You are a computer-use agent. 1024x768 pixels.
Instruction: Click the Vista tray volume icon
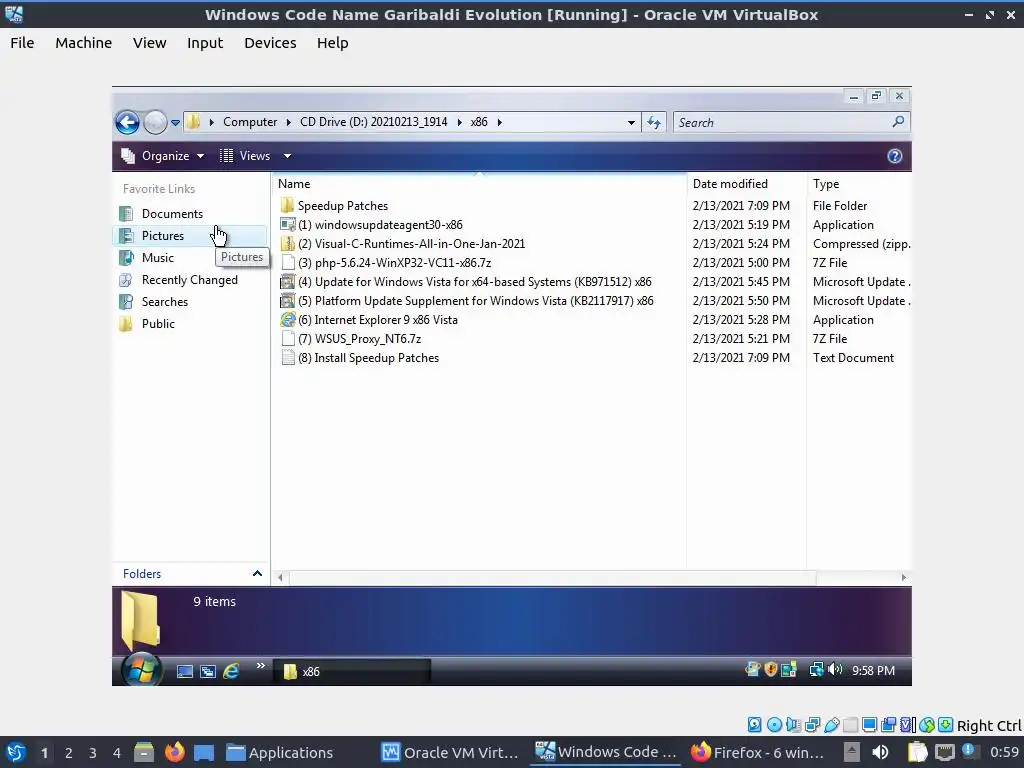click(835, 669)
